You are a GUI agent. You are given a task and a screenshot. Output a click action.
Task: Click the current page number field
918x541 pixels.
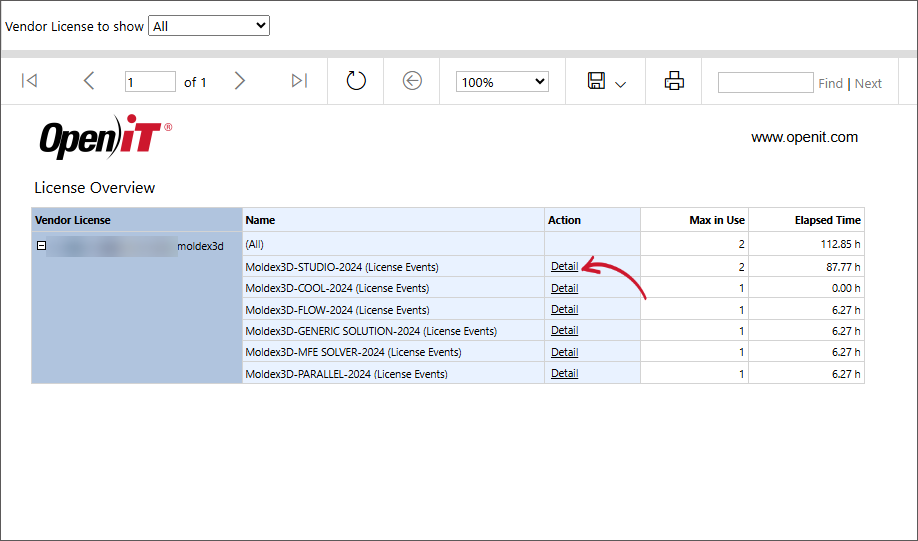point(150,82)
